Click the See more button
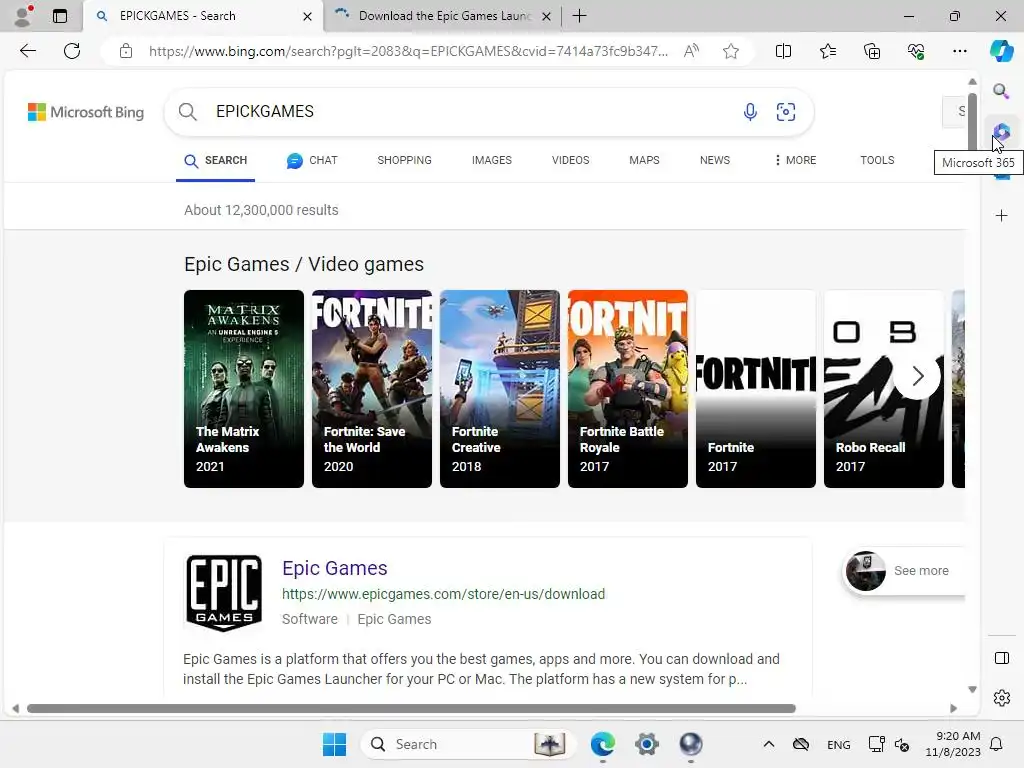1024x768 pixels. tap(904, 571)
